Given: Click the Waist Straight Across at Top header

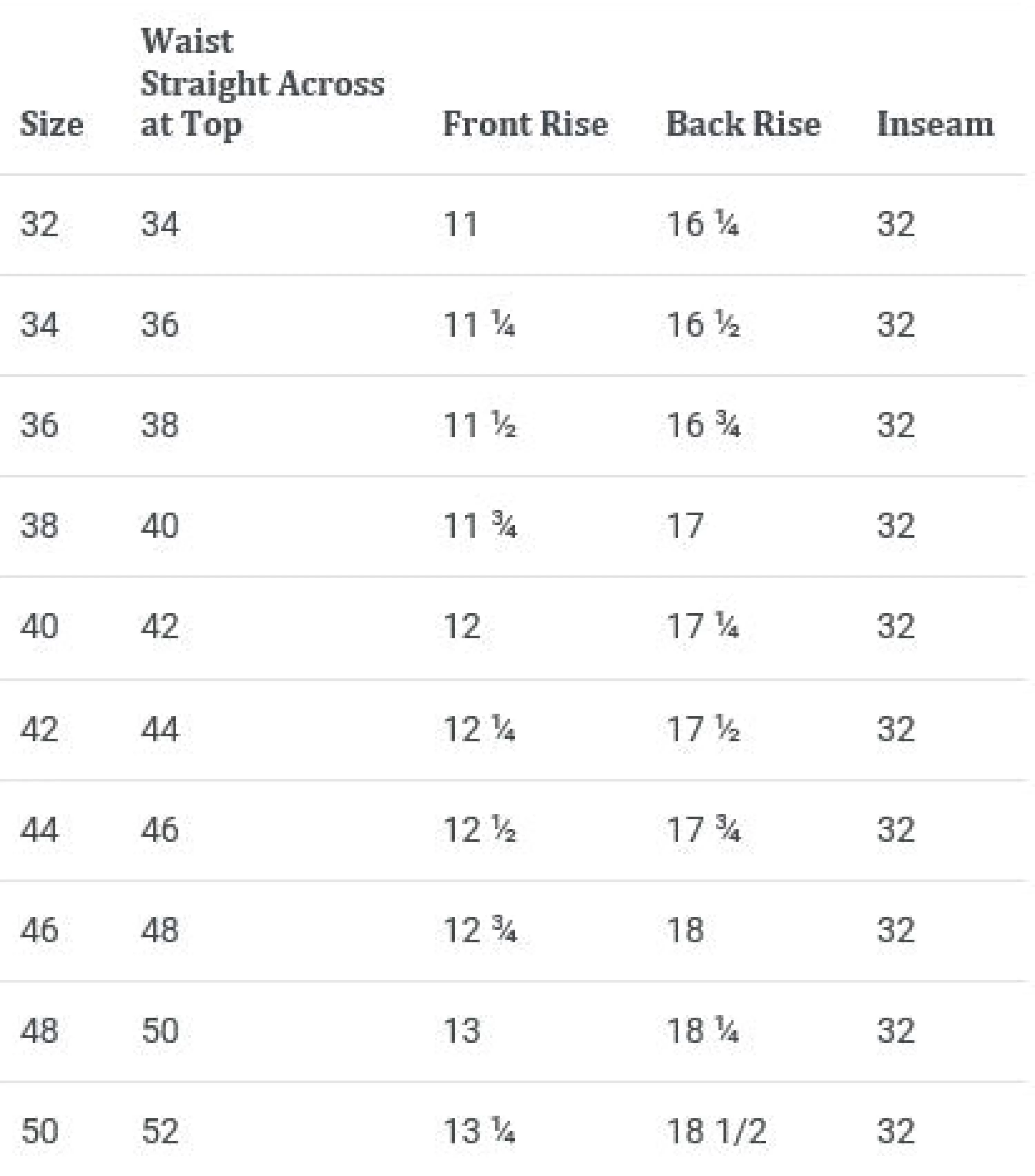Looking at the screenshot, I should point(262,83).
